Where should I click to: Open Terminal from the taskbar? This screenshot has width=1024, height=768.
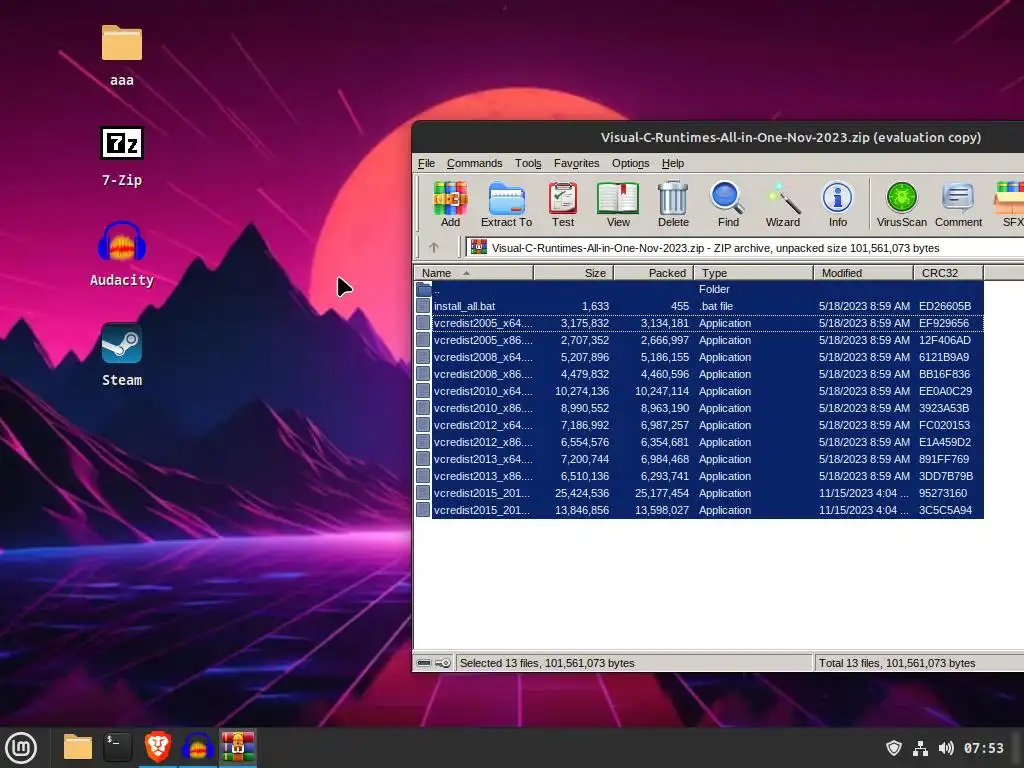point(118,747)
